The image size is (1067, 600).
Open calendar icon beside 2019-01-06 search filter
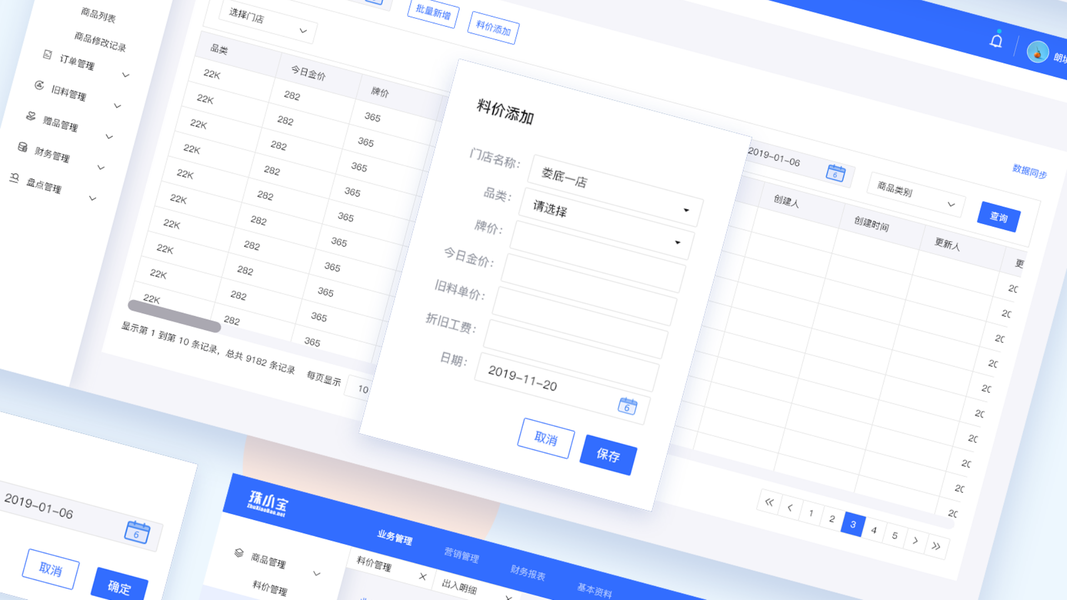coord(836,173)
